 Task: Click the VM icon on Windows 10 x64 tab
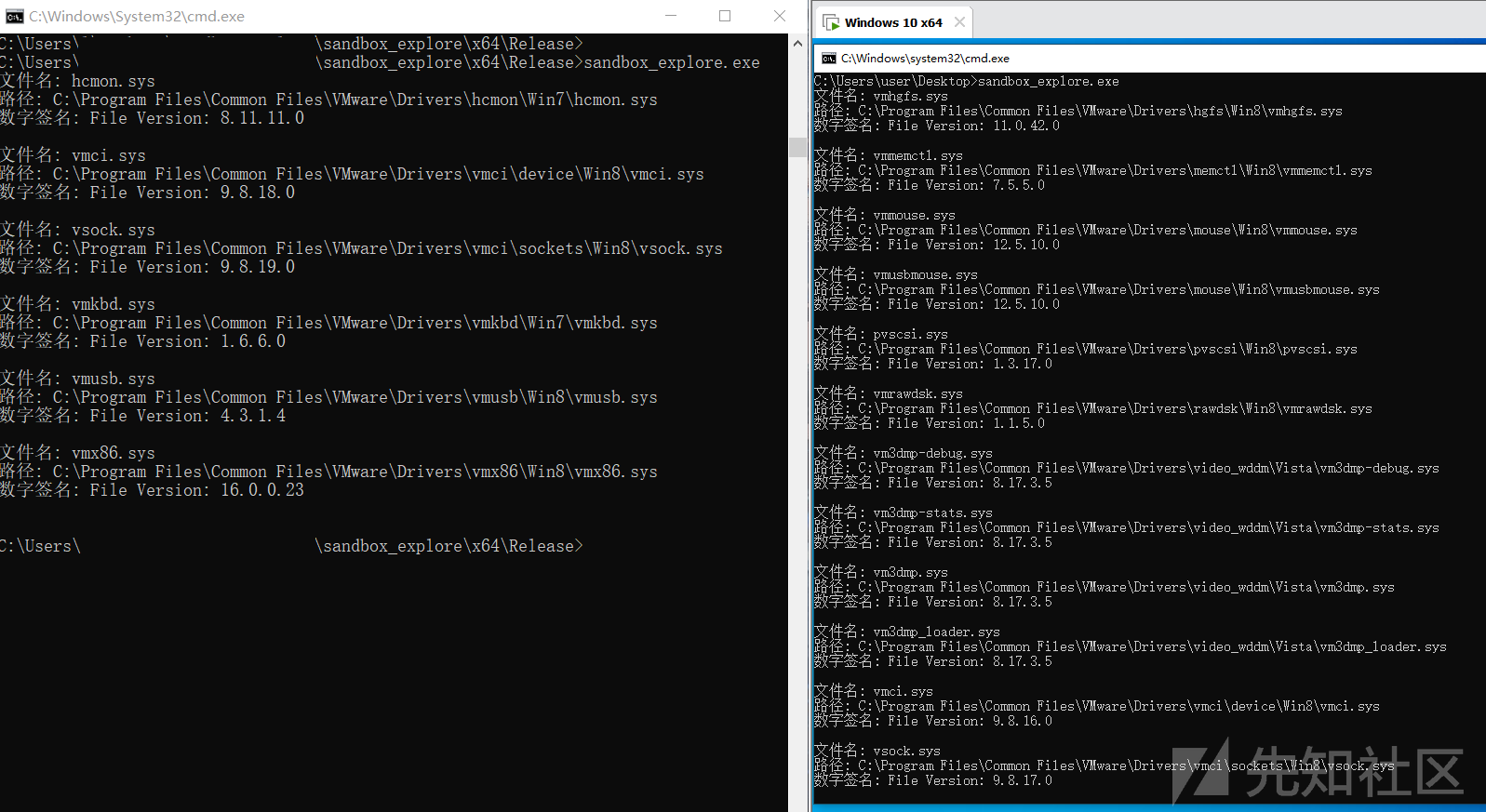(831, 22)
